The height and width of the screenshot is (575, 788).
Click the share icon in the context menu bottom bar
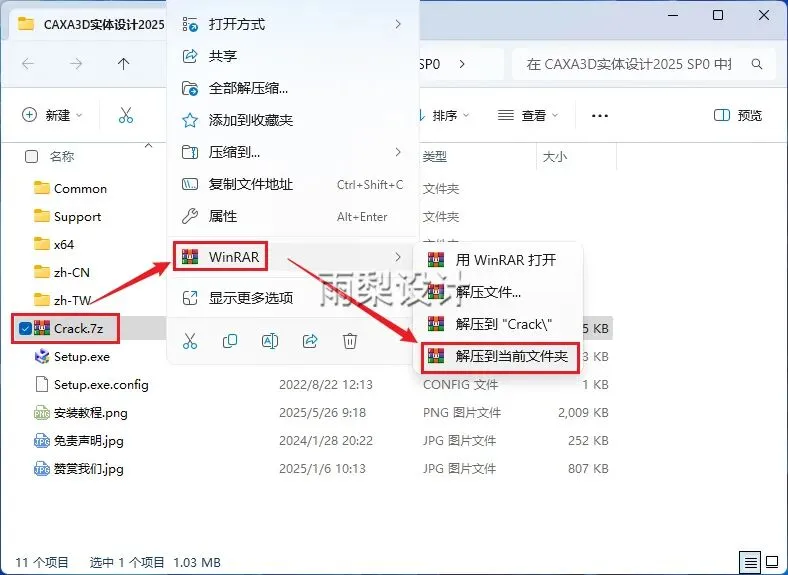pos(310,341)
